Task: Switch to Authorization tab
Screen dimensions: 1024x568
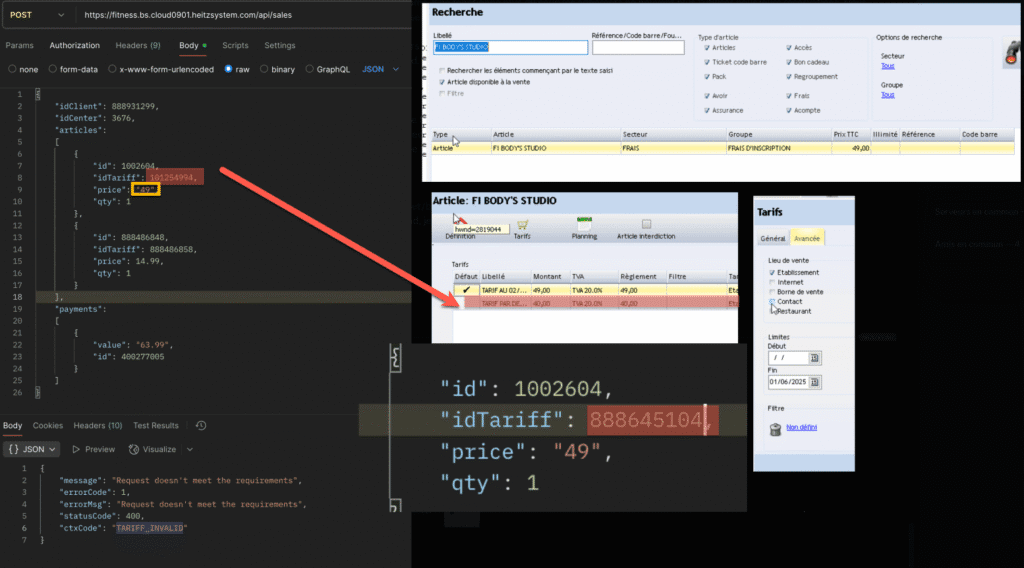Action: click(74, 45)
